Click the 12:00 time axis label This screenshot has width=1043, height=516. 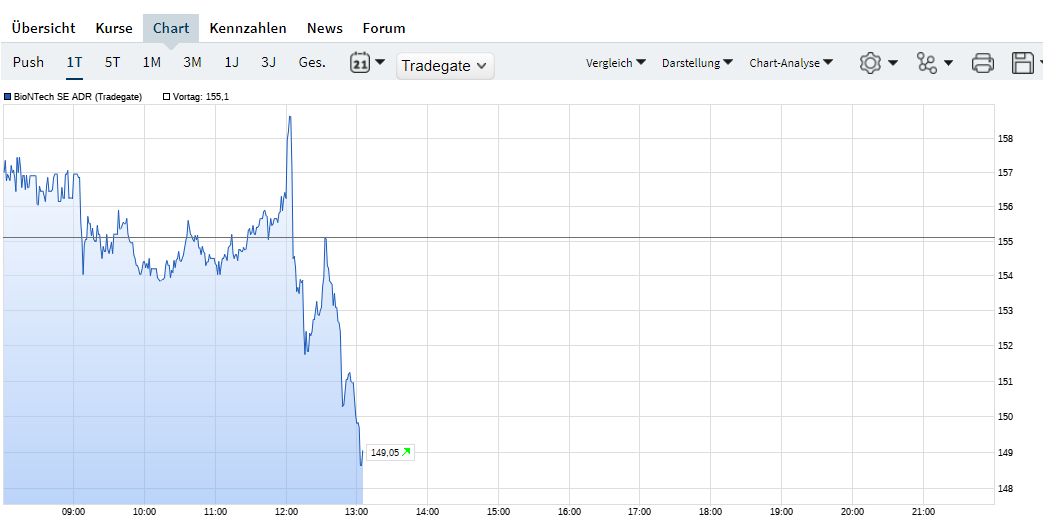click(286, 511)
